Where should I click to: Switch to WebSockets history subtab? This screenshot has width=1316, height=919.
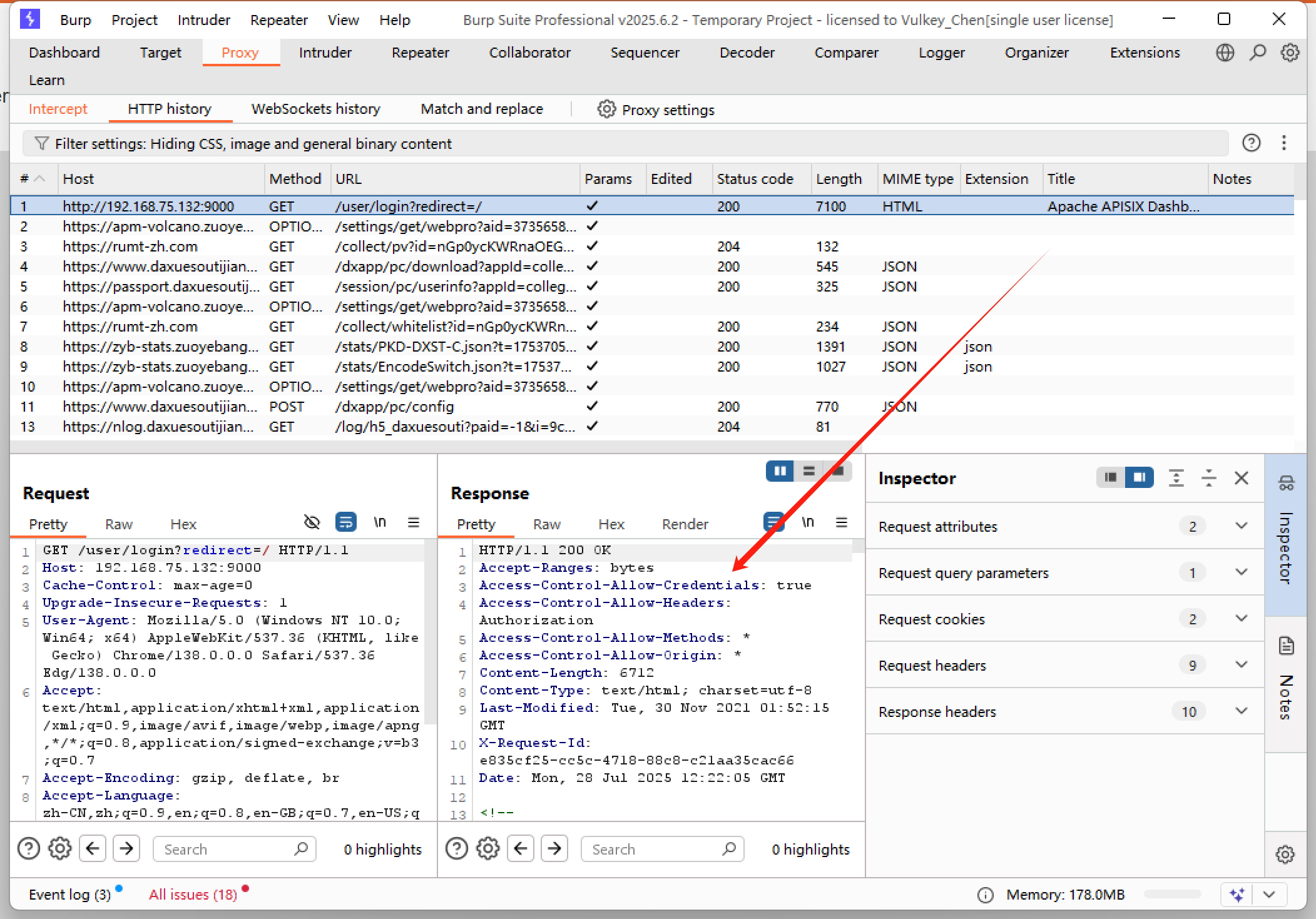[x=315, y=109]
